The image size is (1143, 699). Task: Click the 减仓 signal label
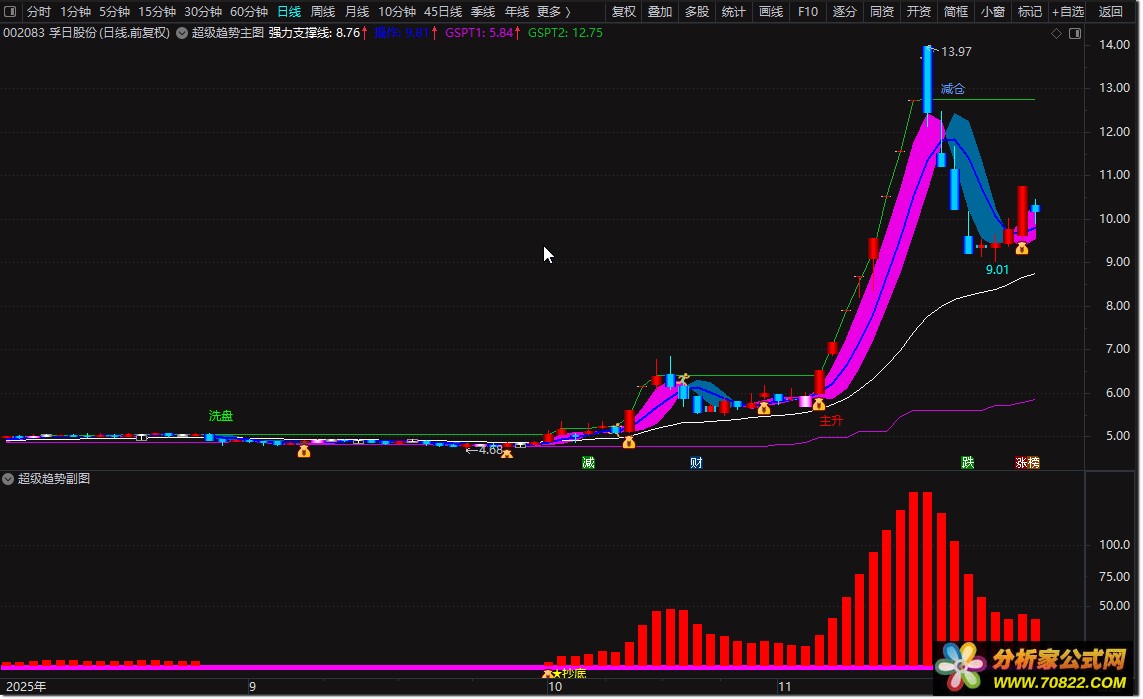[952, 89]
